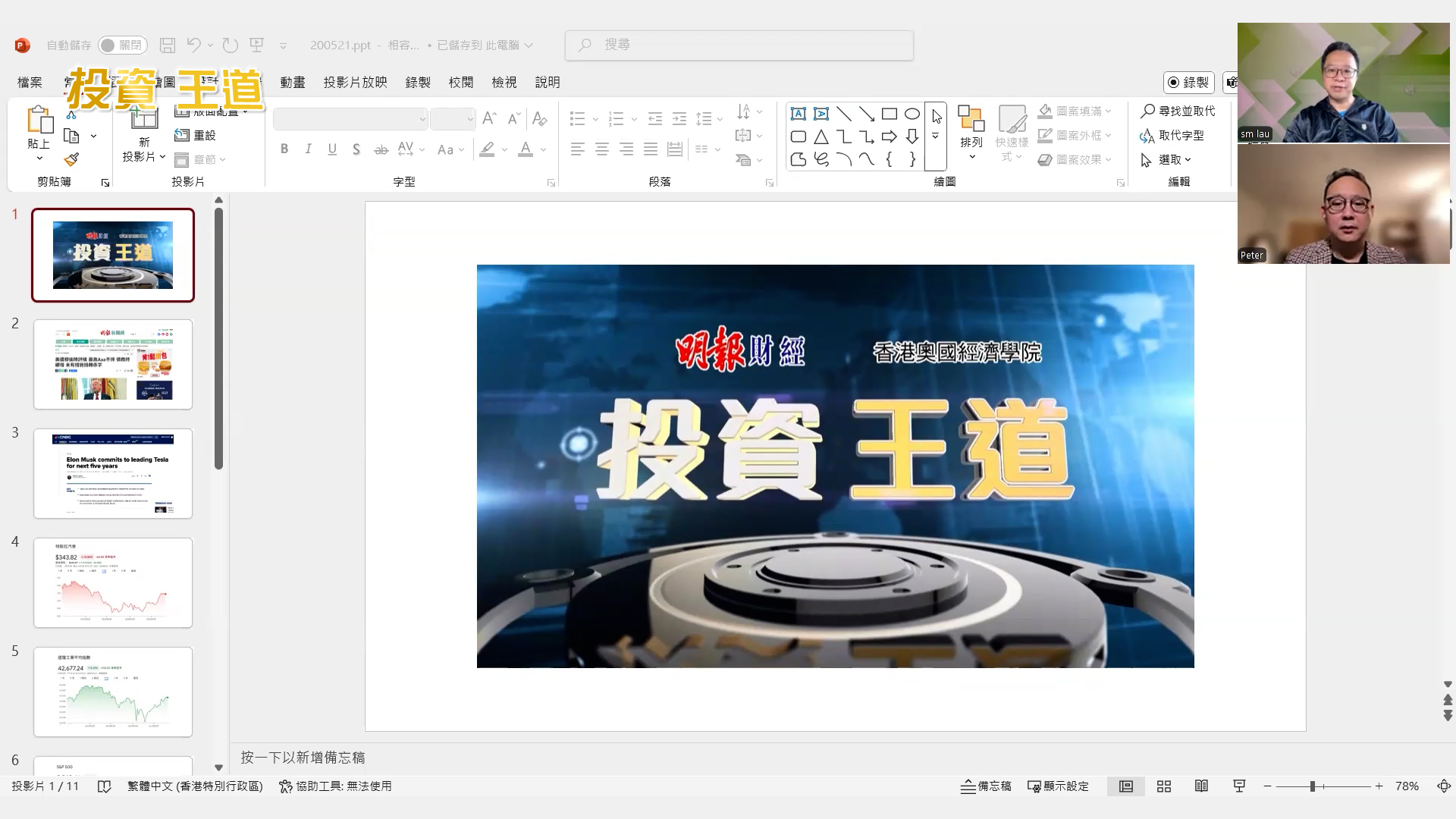Toggle text shadow
The image size is (1456, 819).
click(356, 149)
